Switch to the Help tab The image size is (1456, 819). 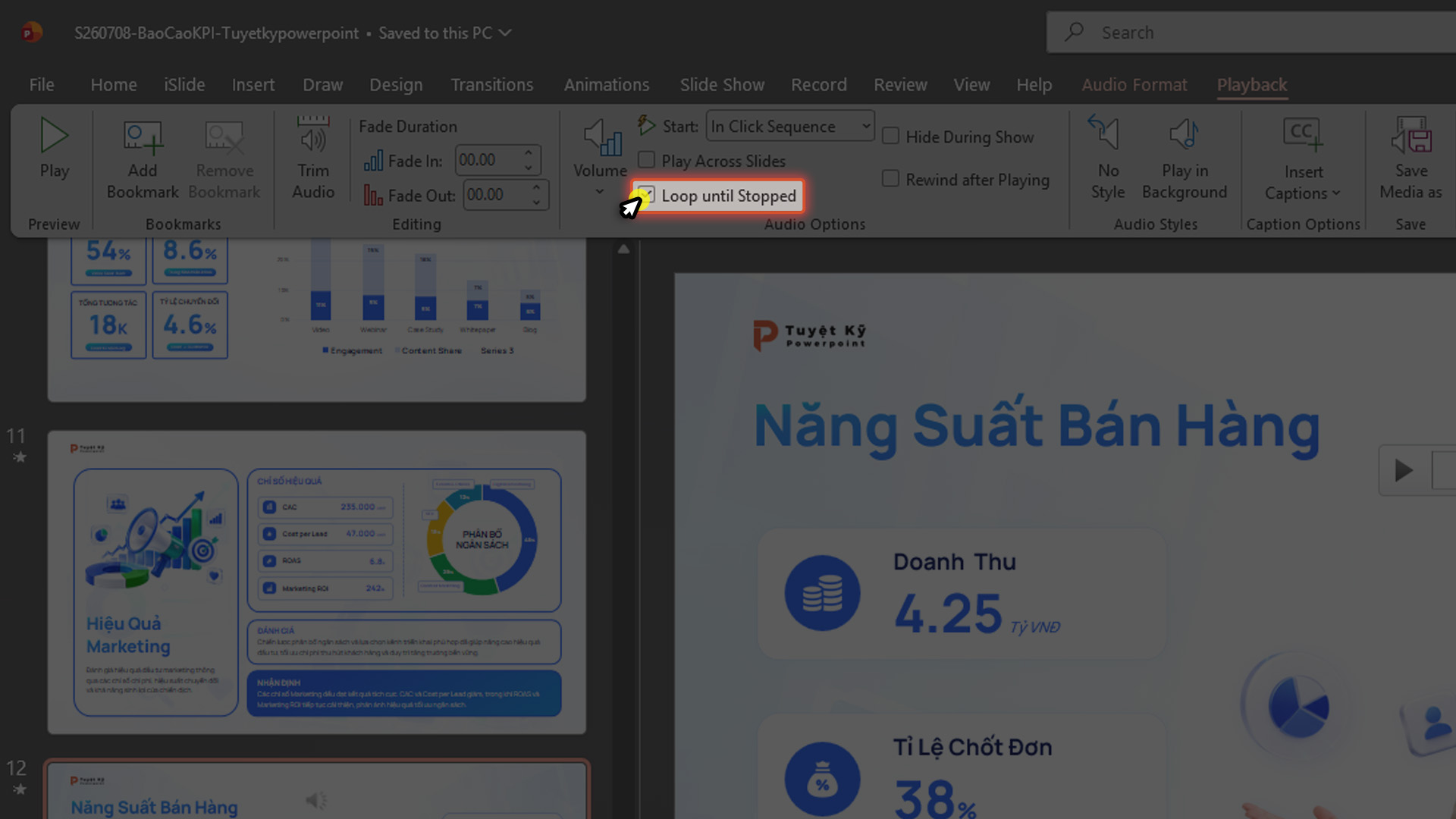pyautogui.click(x=1034, y=84)
